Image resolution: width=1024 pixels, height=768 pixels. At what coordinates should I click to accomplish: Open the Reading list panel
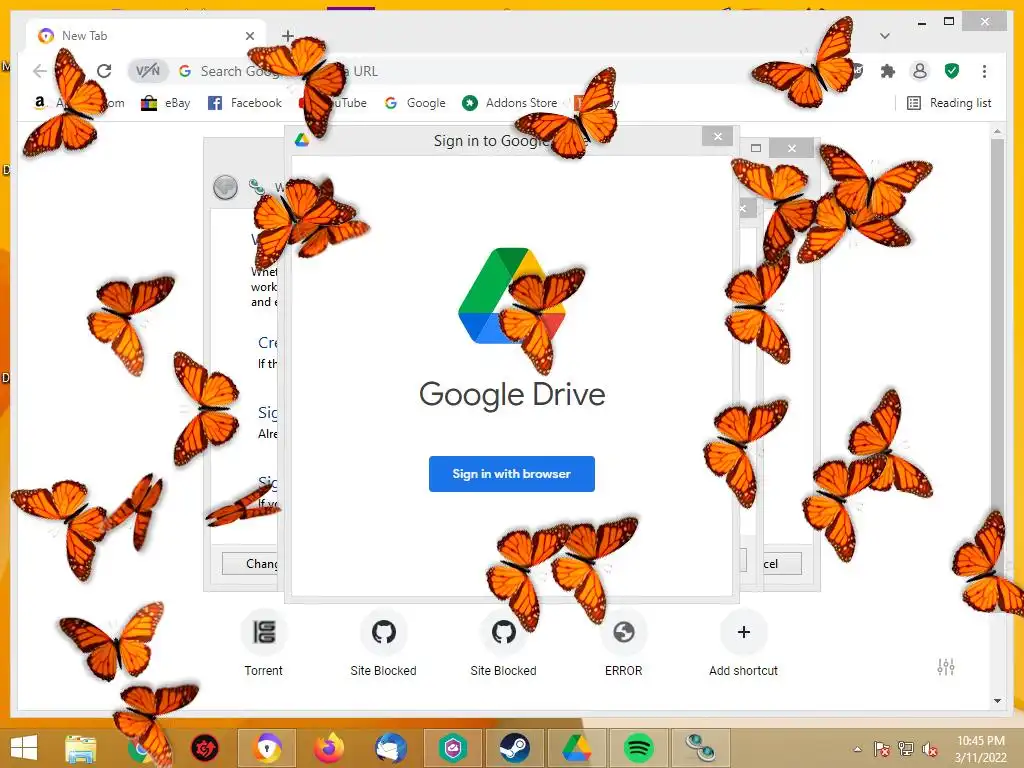pos(950,103)
